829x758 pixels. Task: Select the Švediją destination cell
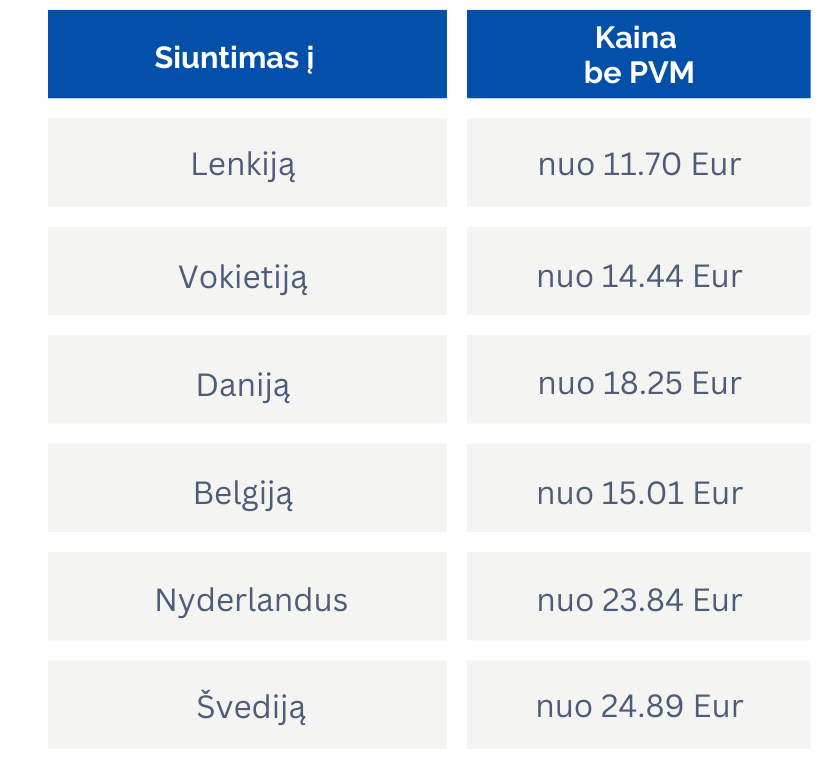pyautogui.click(x=247, y=705)
